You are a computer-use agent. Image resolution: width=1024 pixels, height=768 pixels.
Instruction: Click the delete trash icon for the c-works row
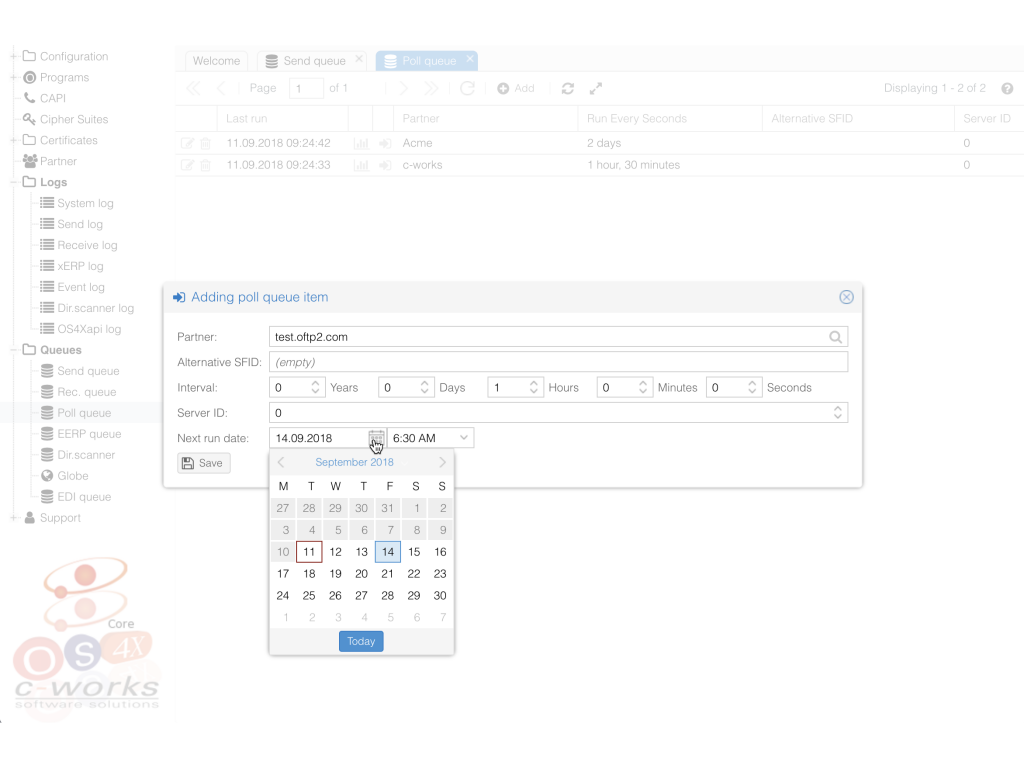tap(205, 165)
